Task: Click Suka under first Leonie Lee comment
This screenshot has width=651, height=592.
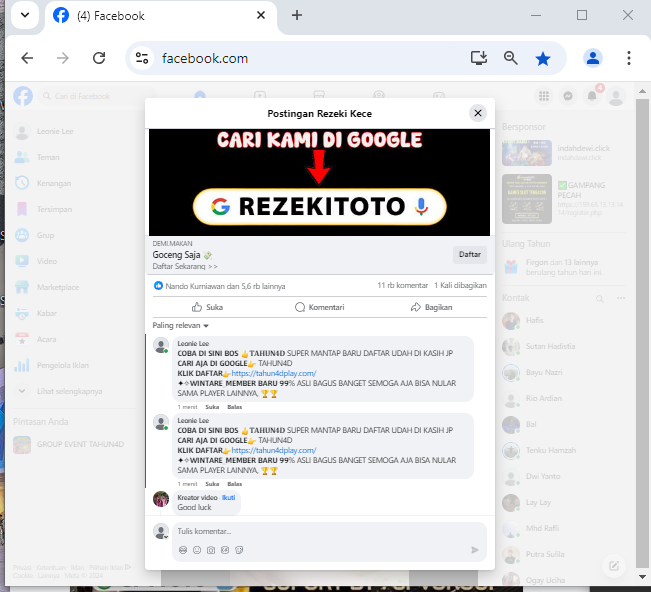Action: [x=212, y=407]
